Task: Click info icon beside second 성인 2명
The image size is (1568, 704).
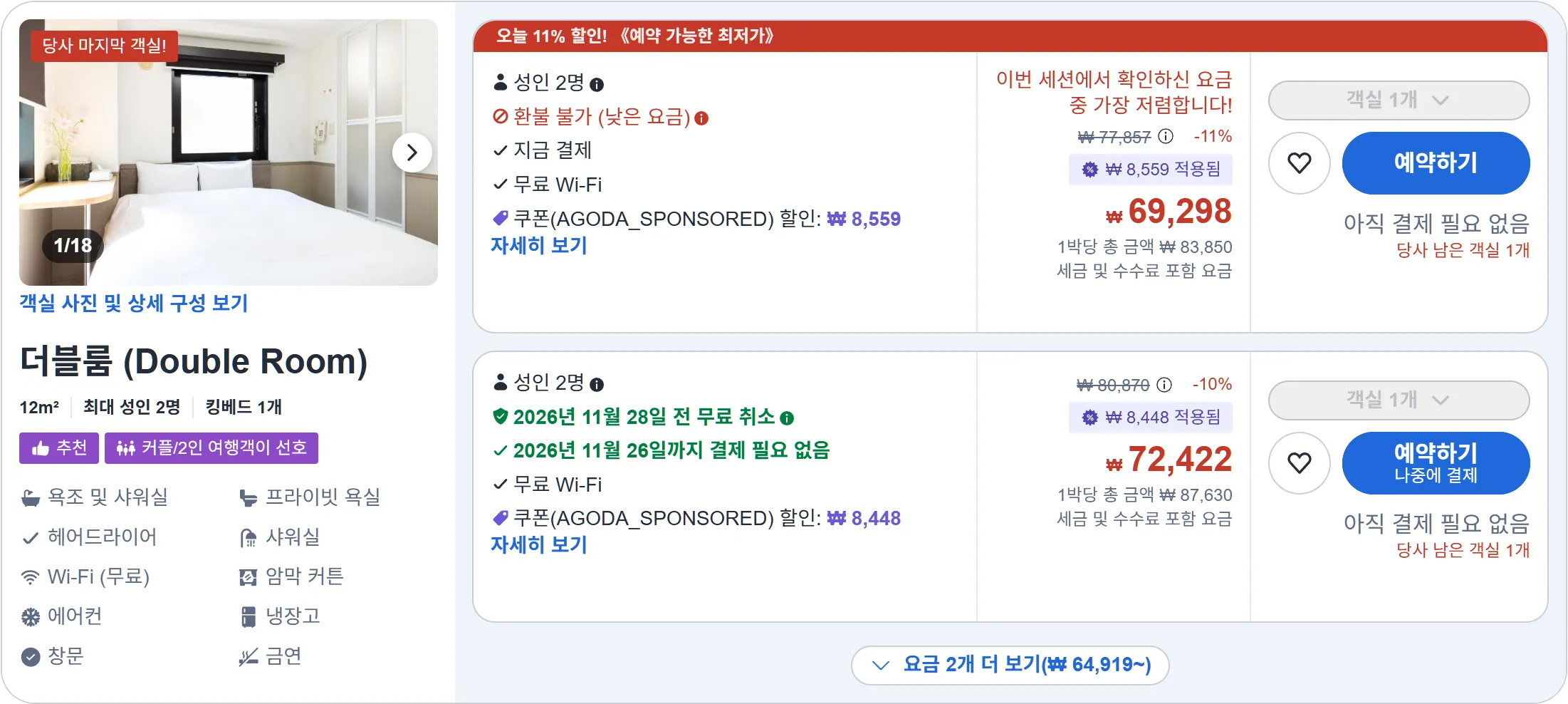Action: [x=597, y=385]
